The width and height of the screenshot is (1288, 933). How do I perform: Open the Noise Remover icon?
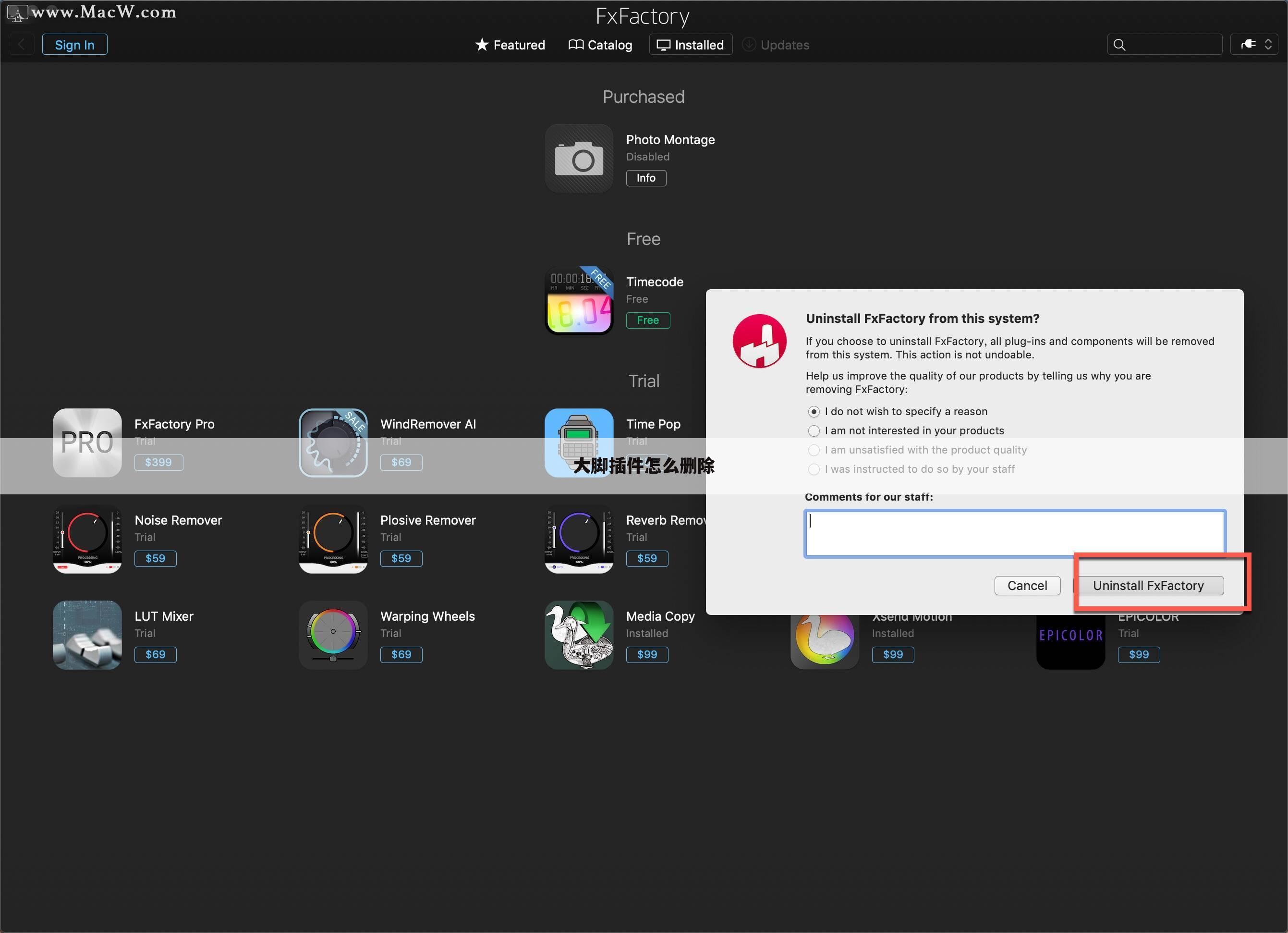coord(87,539)
